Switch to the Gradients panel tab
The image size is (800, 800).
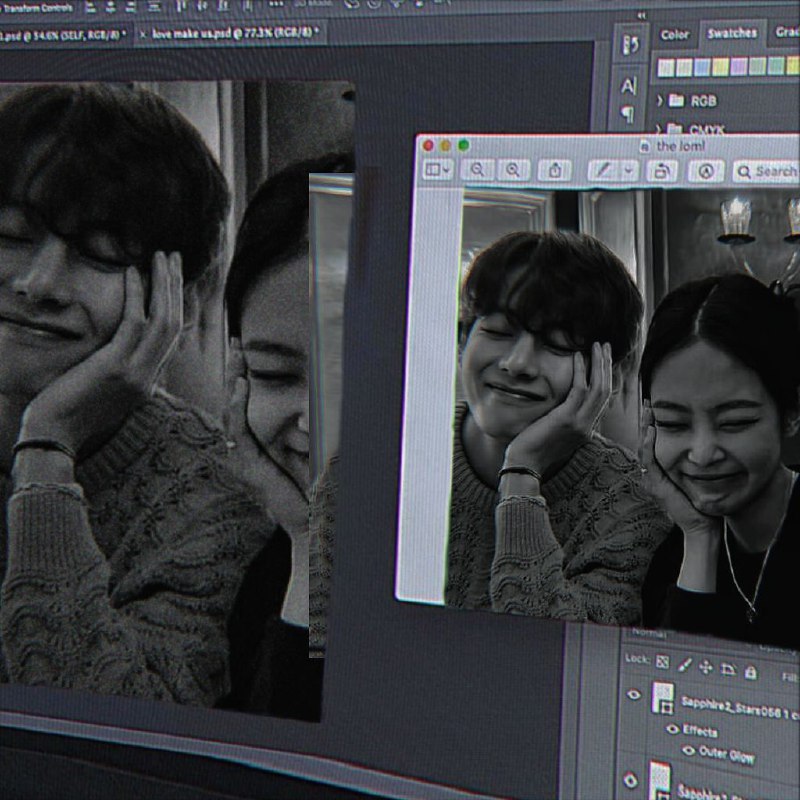787,32
